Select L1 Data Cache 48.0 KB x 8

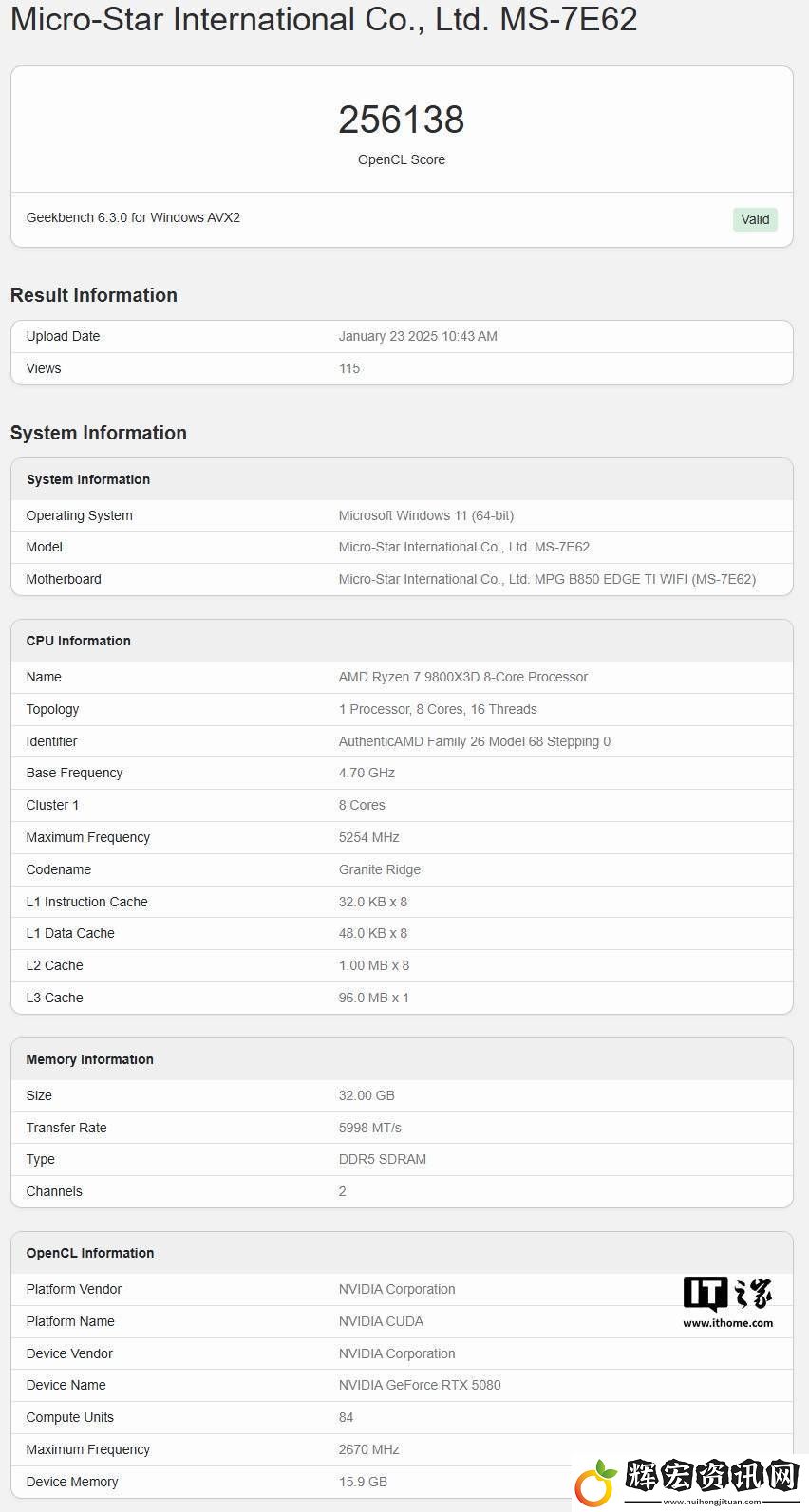click(373, 933)
